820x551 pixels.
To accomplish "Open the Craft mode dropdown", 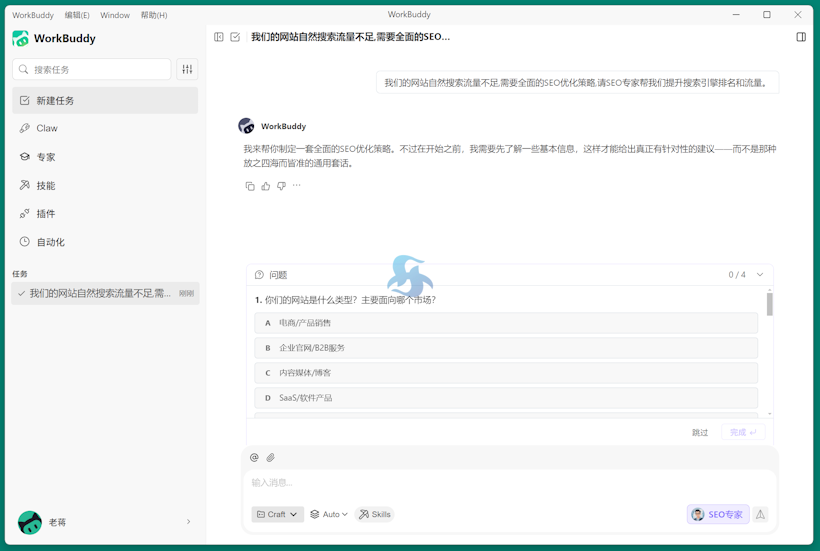I will click(x=277, y=514).
